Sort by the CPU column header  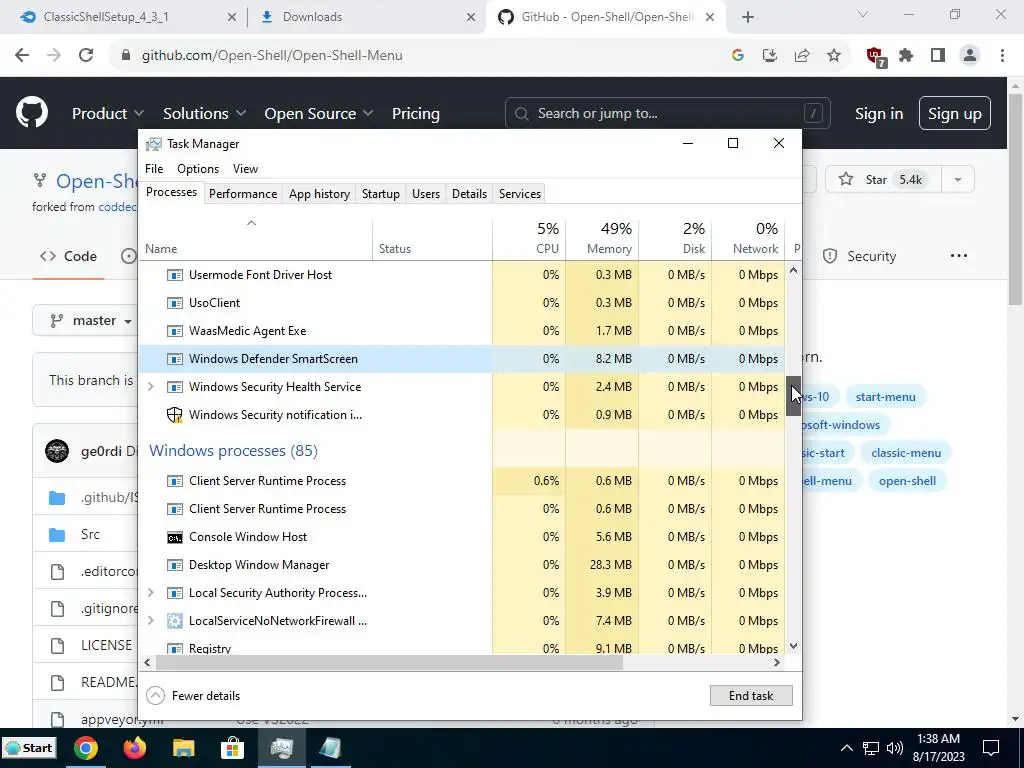point(529,238)
